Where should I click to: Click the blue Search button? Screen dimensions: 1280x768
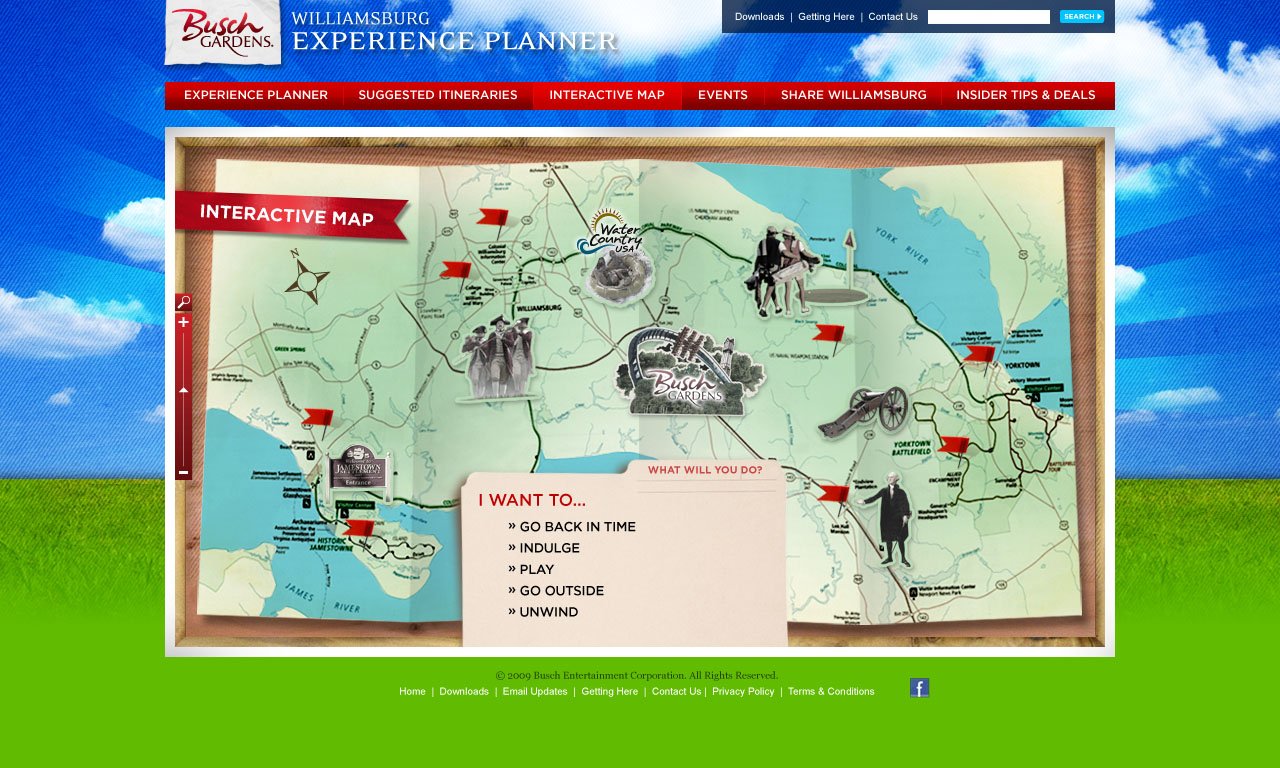click(1082, 17)
